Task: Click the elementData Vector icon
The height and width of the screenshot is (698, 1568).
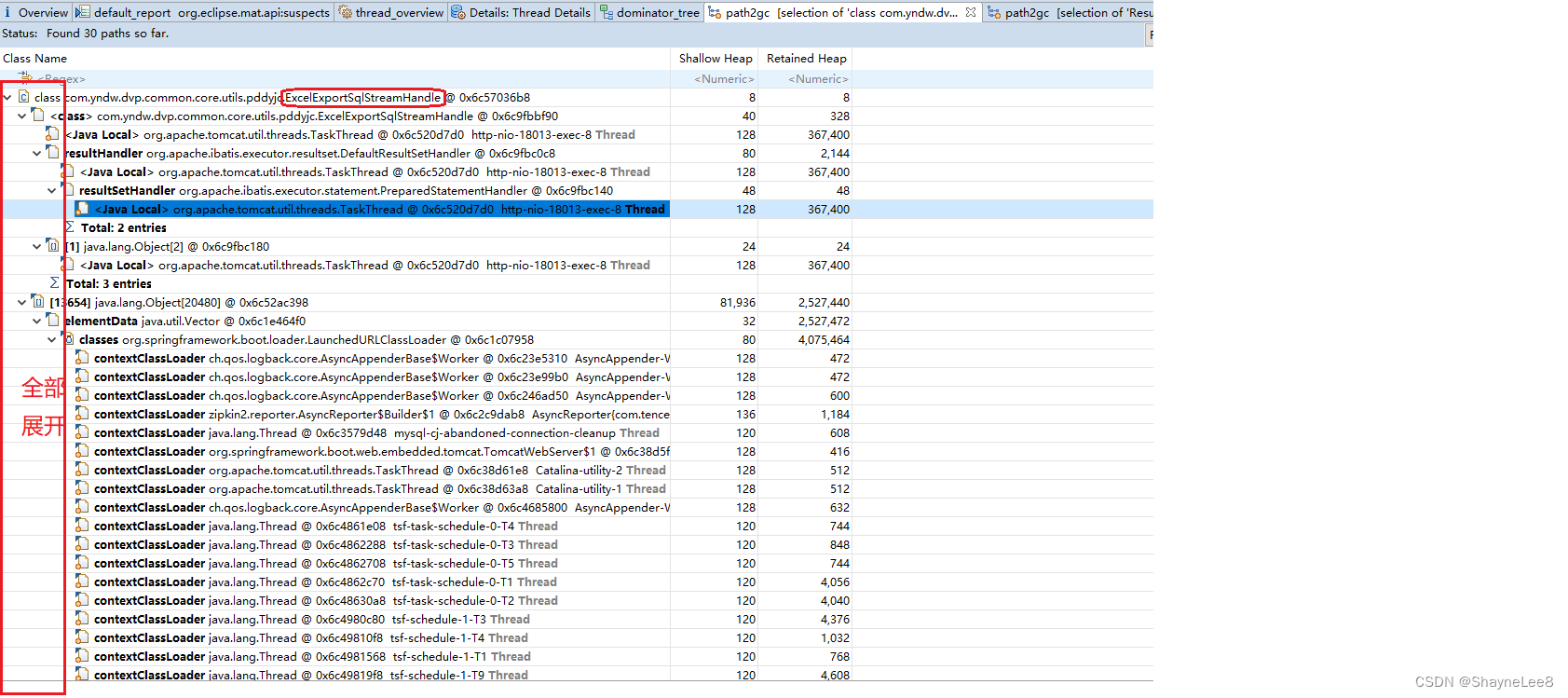Action: (53, 321)
